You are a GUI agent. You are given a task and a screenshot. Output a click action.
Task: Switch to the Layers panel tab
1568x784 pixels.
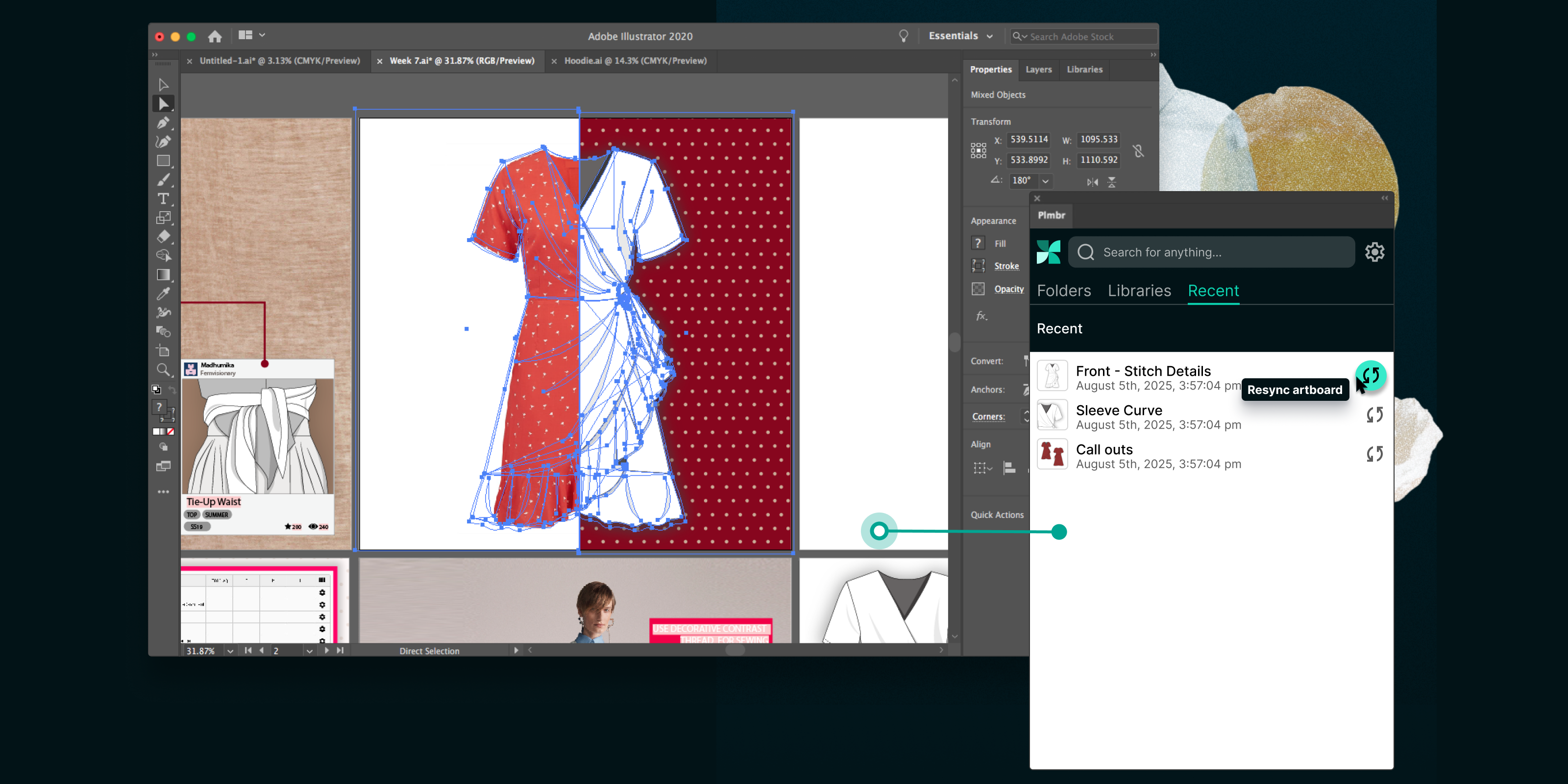[x=1038, y=70]
